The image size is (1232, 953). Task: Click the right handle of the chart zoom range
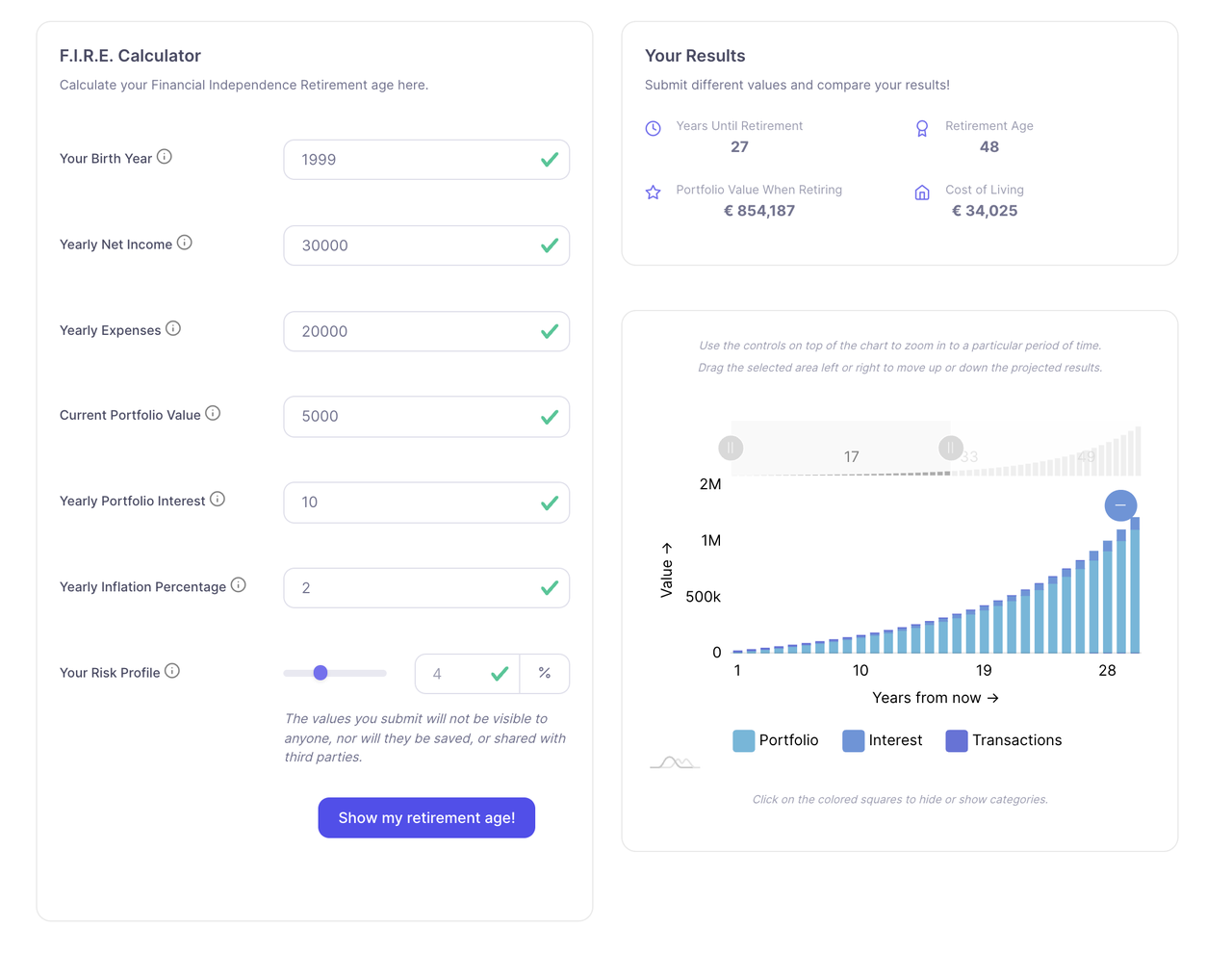tap(951, 448)
